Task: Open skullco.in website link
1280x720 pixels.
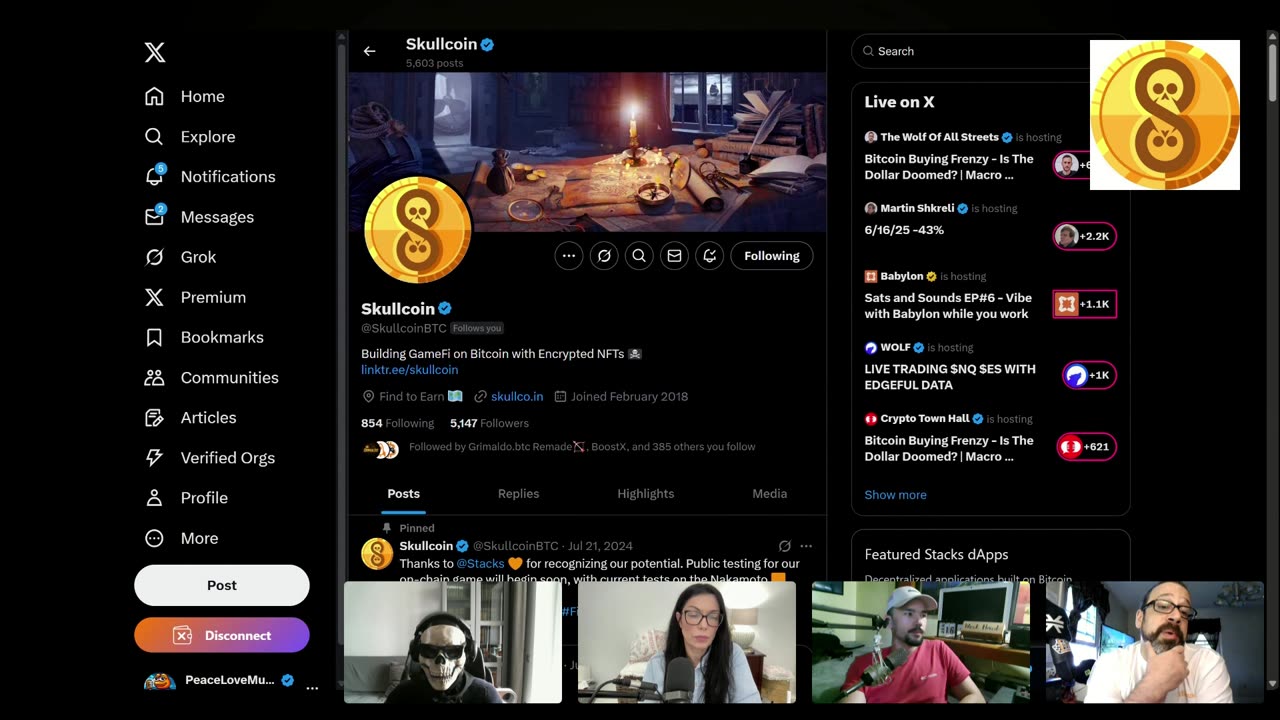Action: [517, 397]
